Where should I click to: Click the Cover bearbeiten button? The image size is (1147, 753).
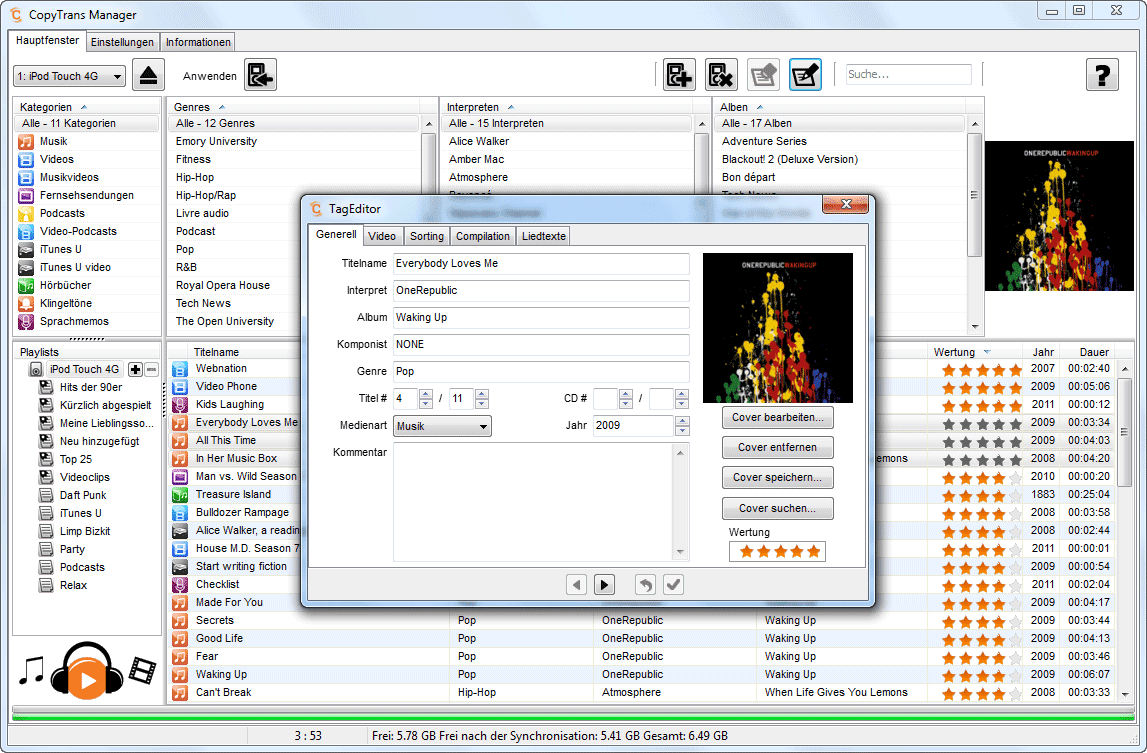tap(778, 417)
